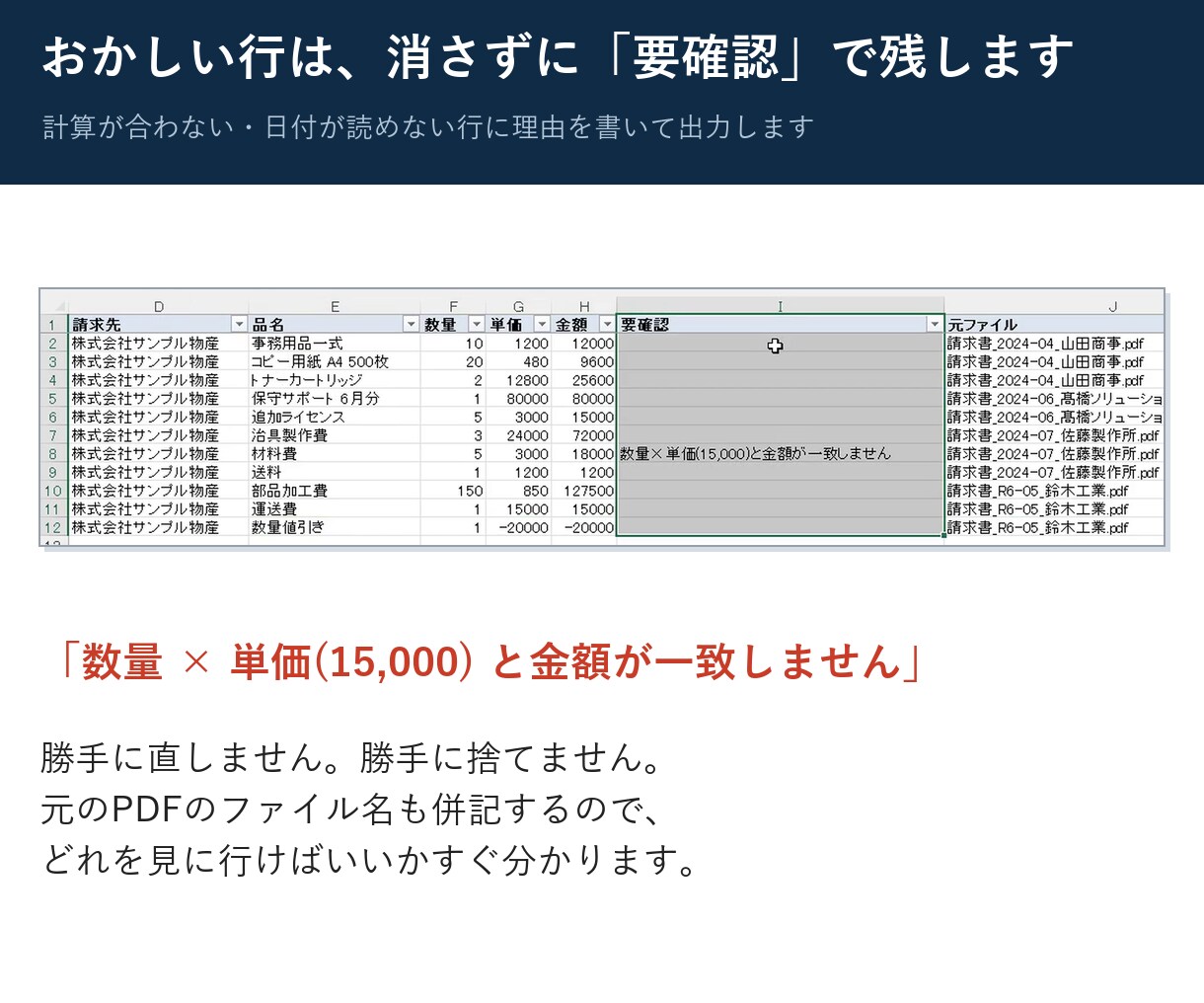This screenshot has width=1204, height=1003.
Task: Click the 数量 cell showing 150
Action: [x=453, y=491]
